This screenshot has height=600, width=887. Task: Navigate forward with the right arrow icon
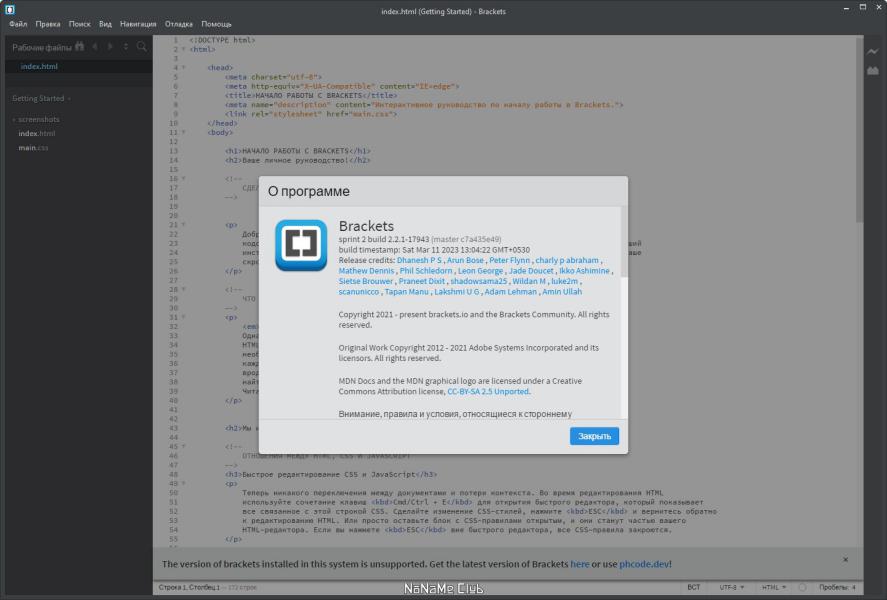(x=110, y=47)
